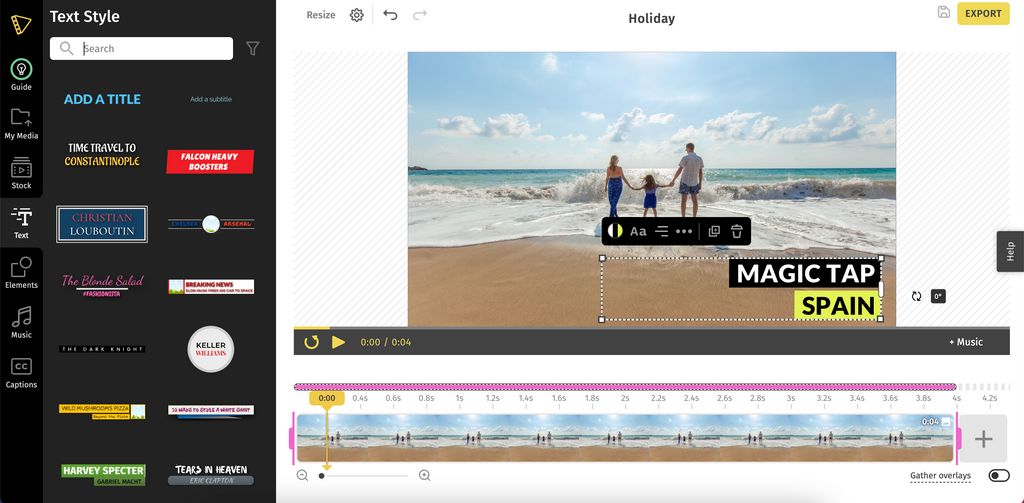Choose 'The Blonde Salad' text style

[x=102, y=285]
